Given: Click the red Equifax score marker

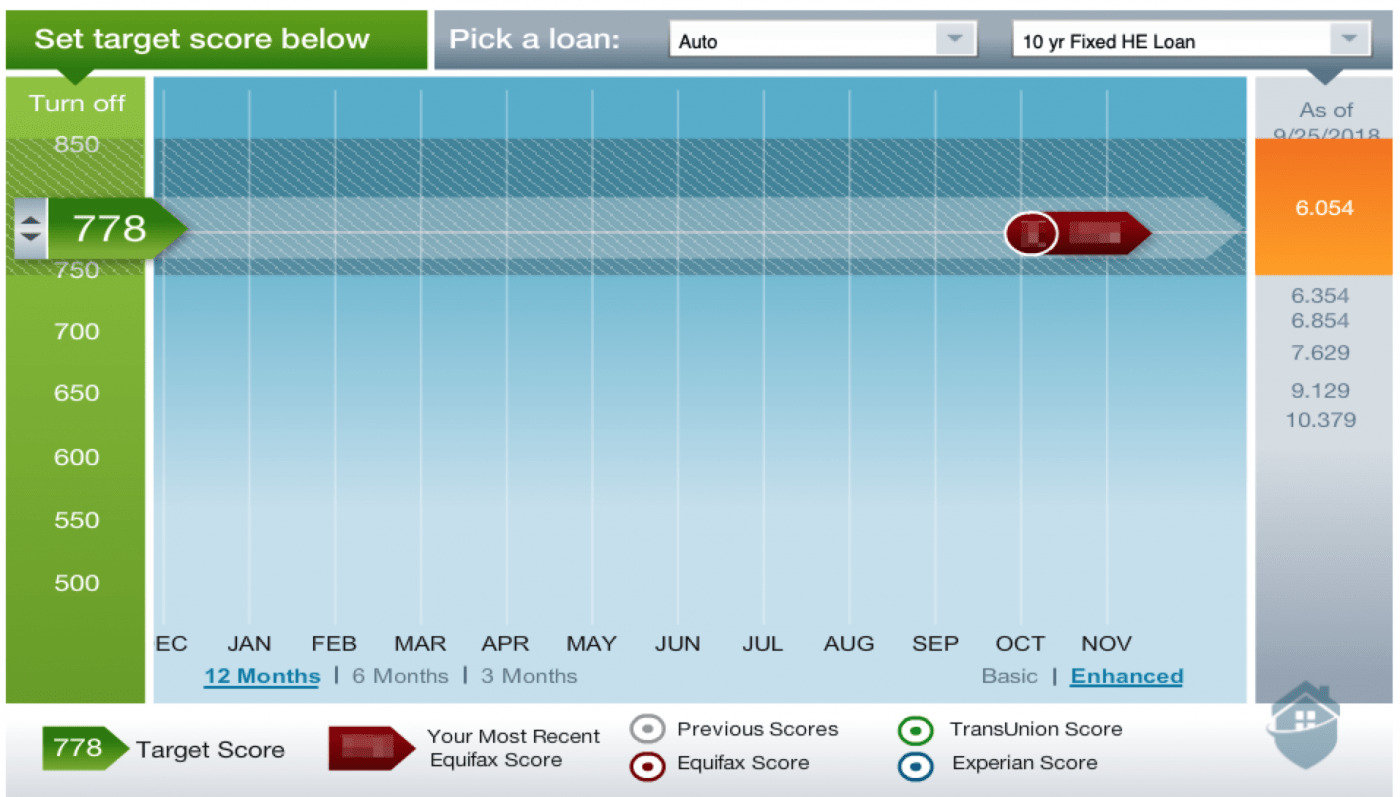Looking at the screenshot, I should pyautogui.click(x=1078, y=234).
